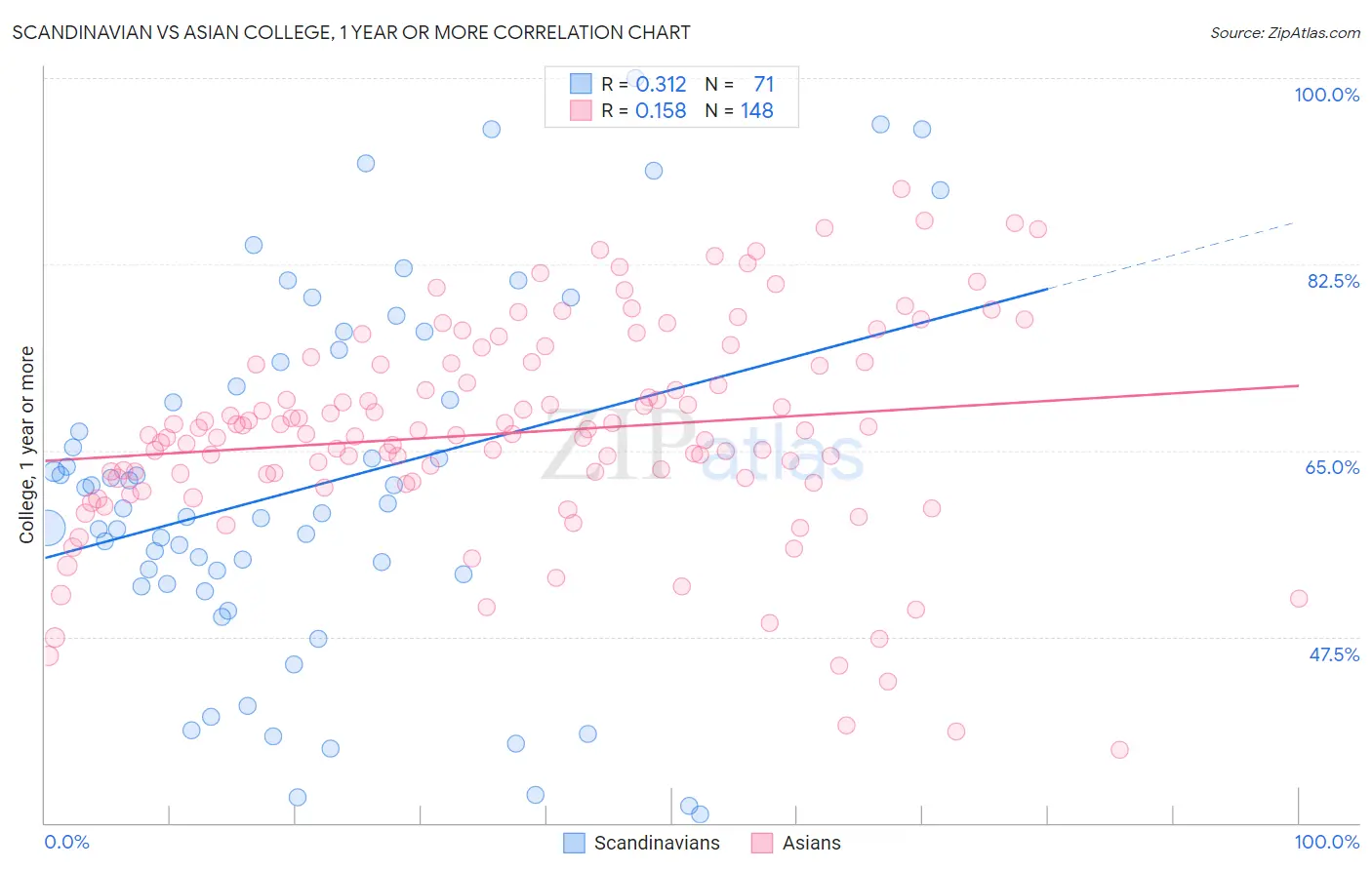Viewport: 1372px width, 870px height.
Task: Select the Asians legend label
Action: (811, 843)
